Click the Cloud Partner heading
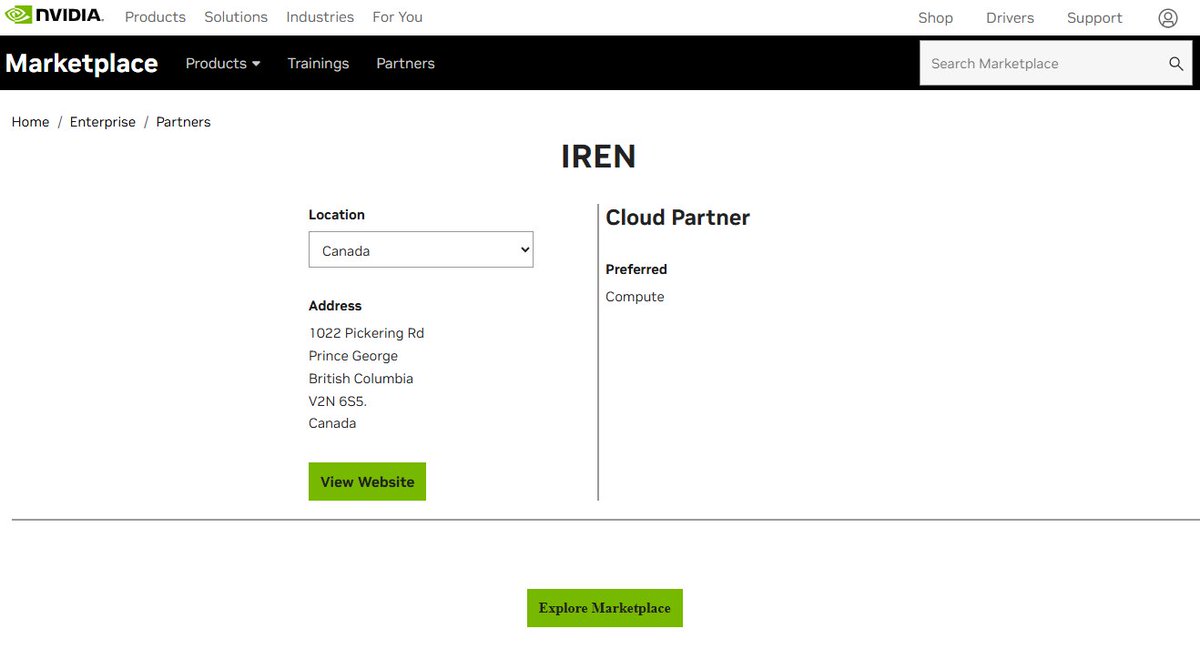Viewport: 1200px width, 649px height. tap(678, 217)
